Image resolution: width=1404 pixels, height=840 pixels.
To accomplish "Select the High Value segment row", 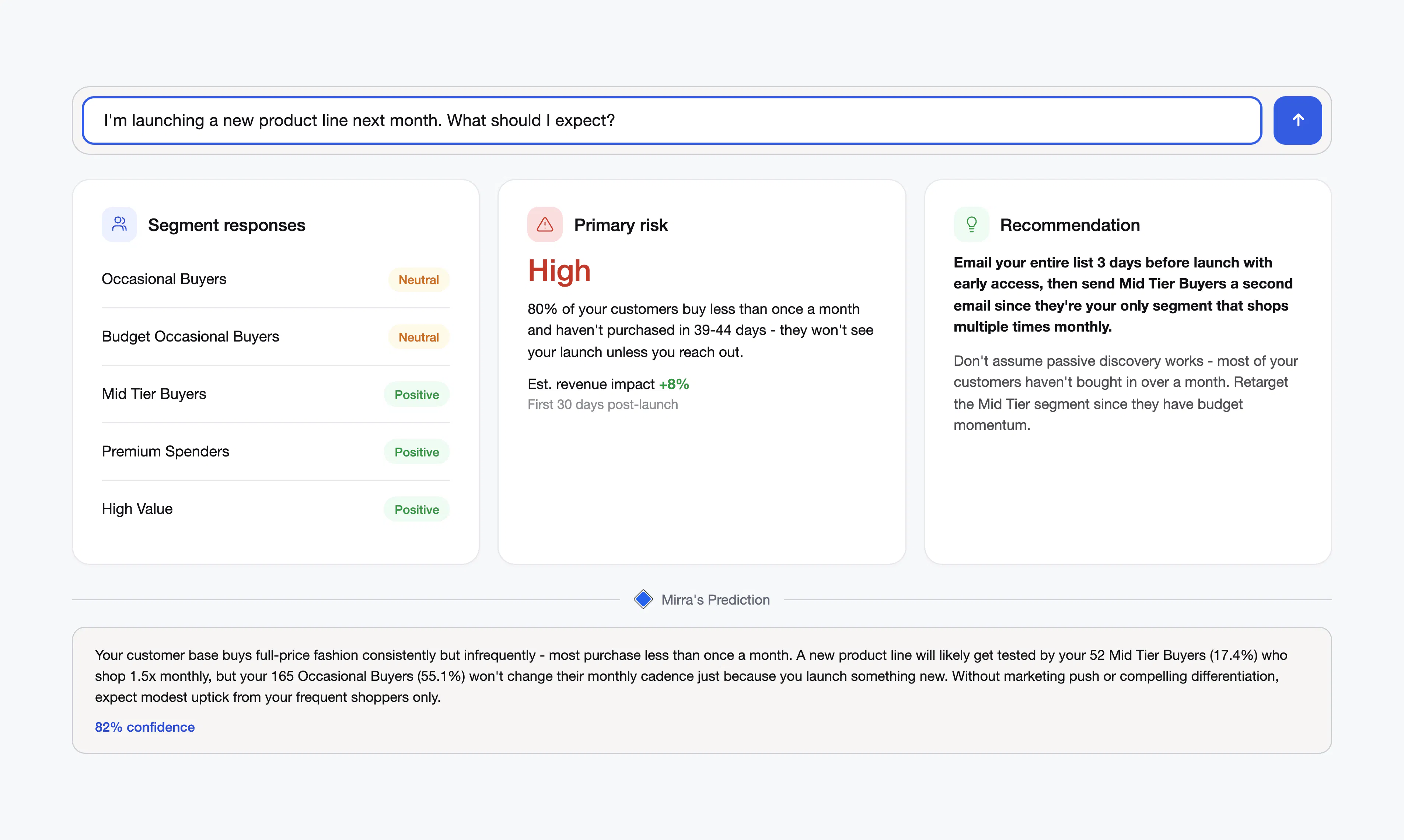I will (276, 509).
